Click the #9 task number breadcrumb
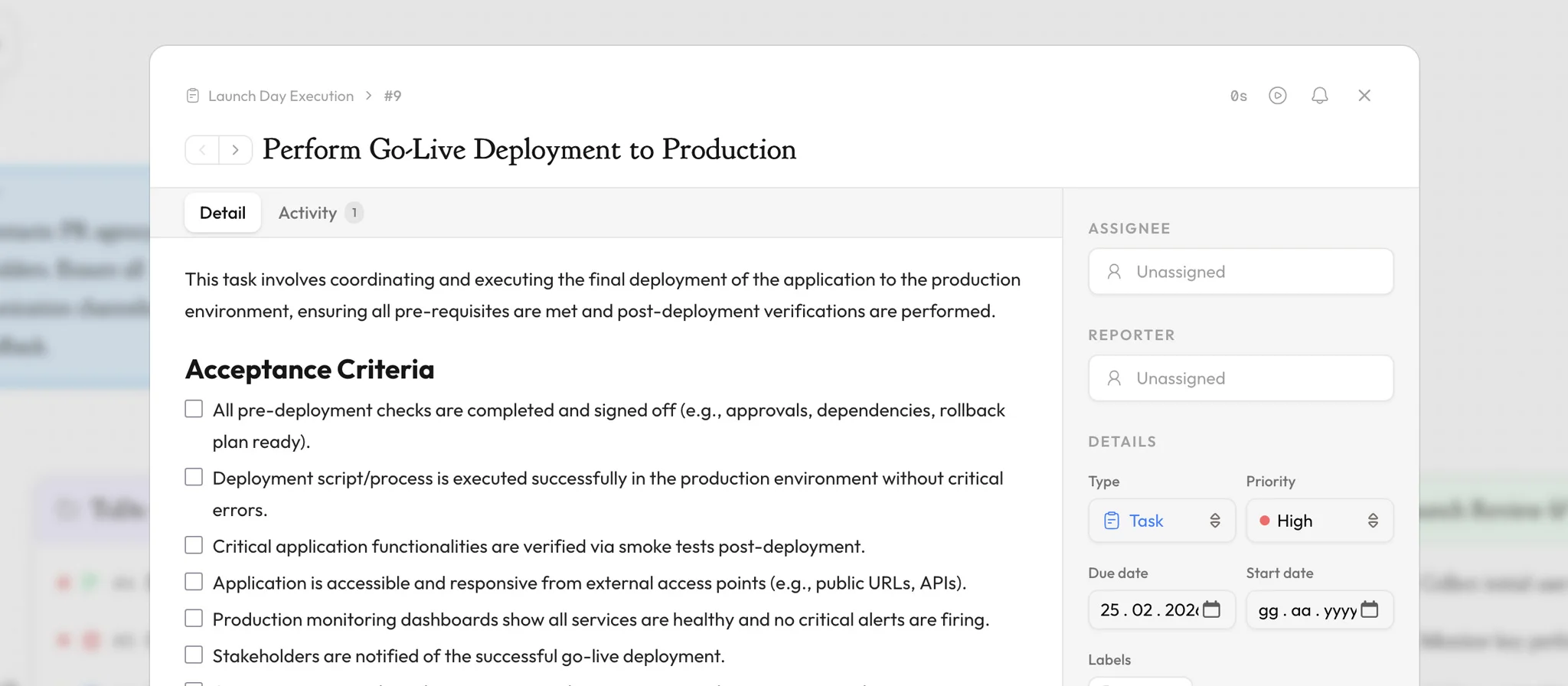The height and width of the screenshot is (686, 1568). coord(393,96)
